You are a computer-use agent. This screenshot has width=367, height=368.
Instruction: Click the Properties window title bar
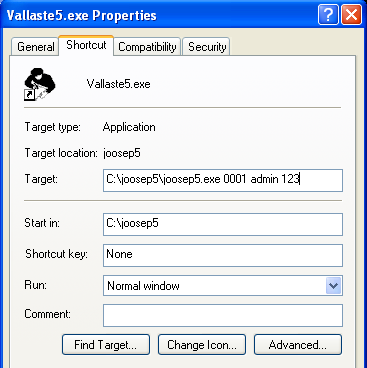point(160,15)
